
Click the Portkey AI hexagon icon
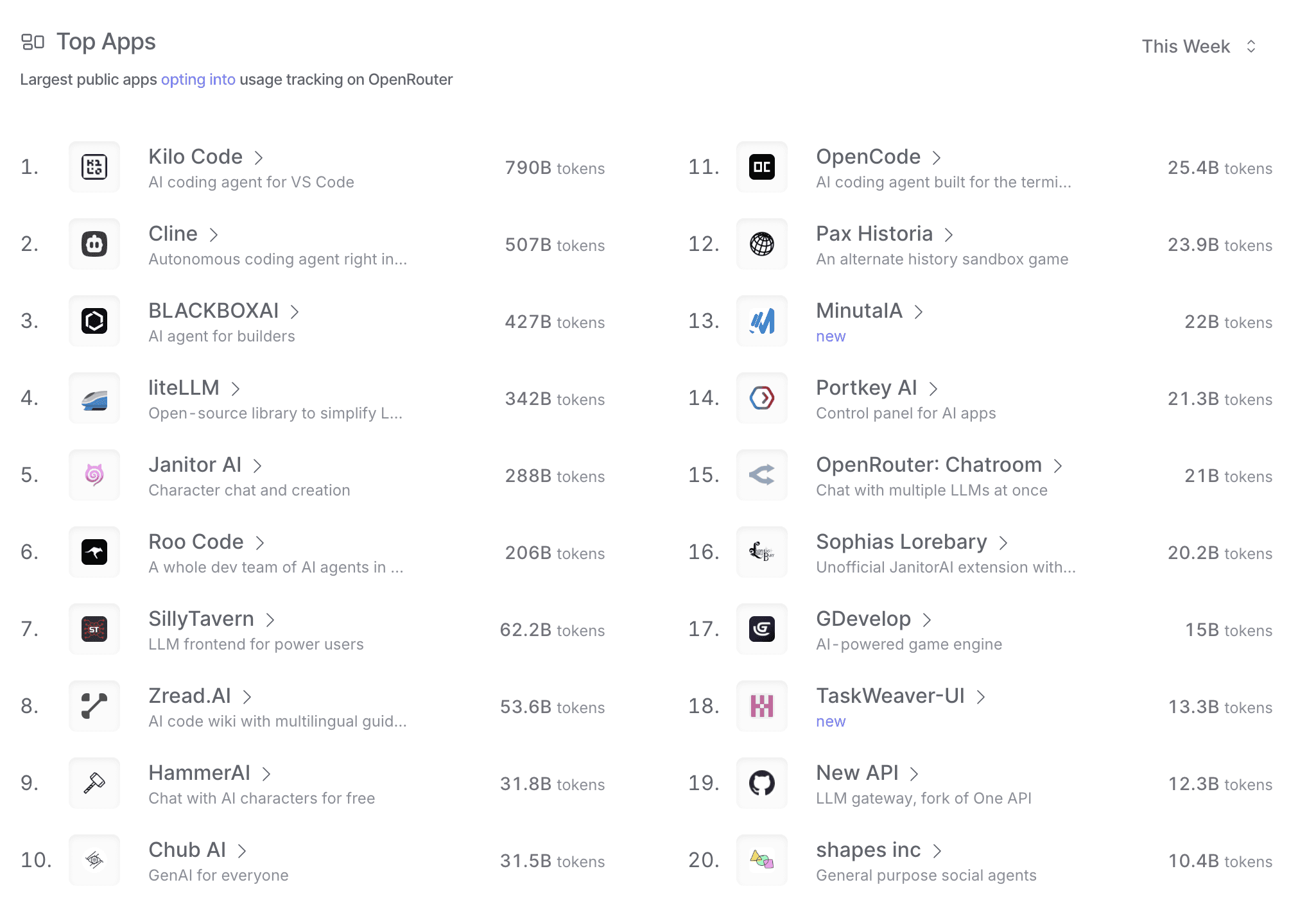(x=761, y=398)
